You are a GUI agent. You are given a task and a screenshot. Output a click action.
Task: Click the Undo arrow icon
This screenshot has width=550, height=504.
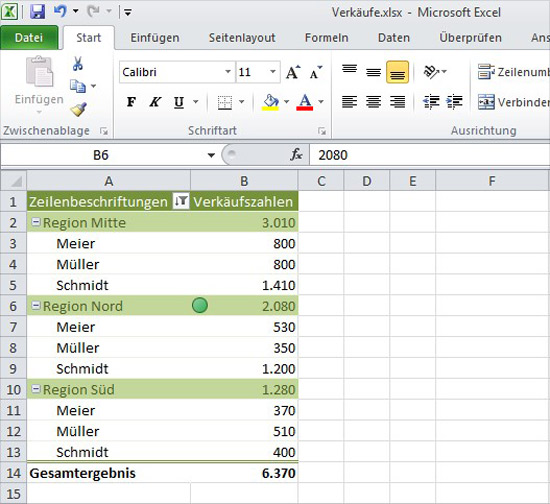tap(60, 12)
